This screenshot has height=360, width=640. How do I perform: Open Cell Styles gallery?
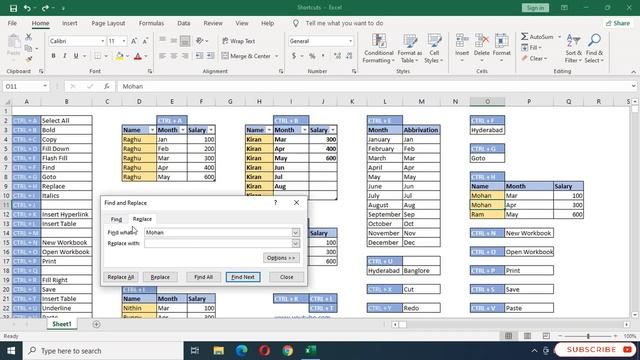(433, 49)
